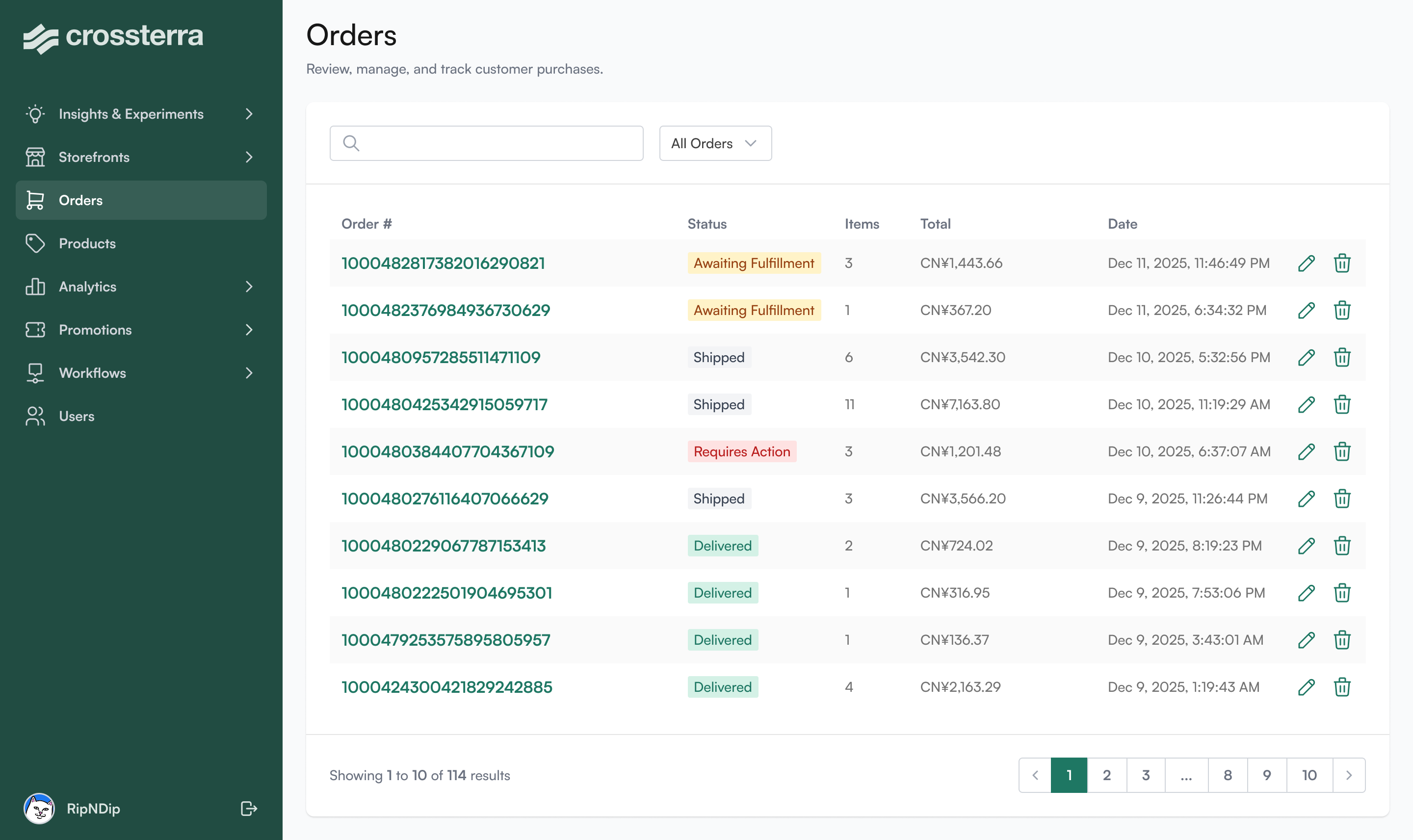Click the RipNDip user avatar
Screen dimensions: 1413x840
pos(39,808)
